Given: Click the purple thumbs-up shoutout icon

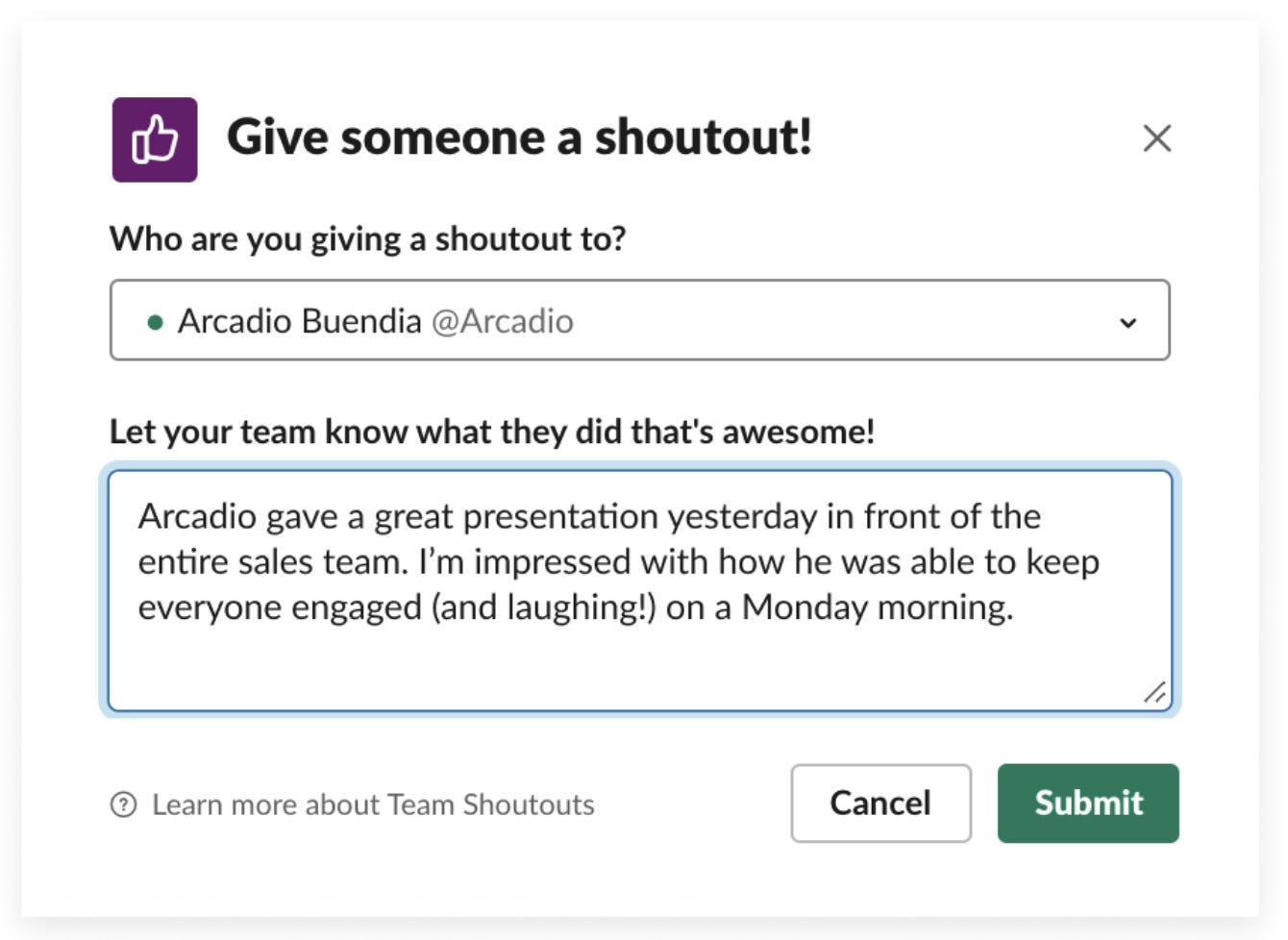Looking at the screenshot, I should click(155, 139).
